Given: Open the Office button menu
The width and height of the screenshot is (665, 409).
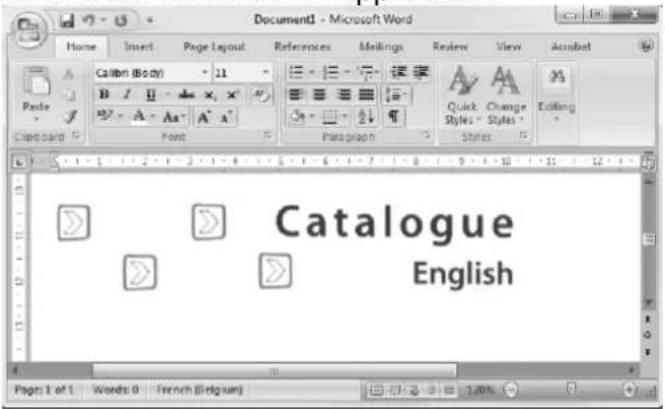Looking at the screenshot, I should (x=29, y=31).
